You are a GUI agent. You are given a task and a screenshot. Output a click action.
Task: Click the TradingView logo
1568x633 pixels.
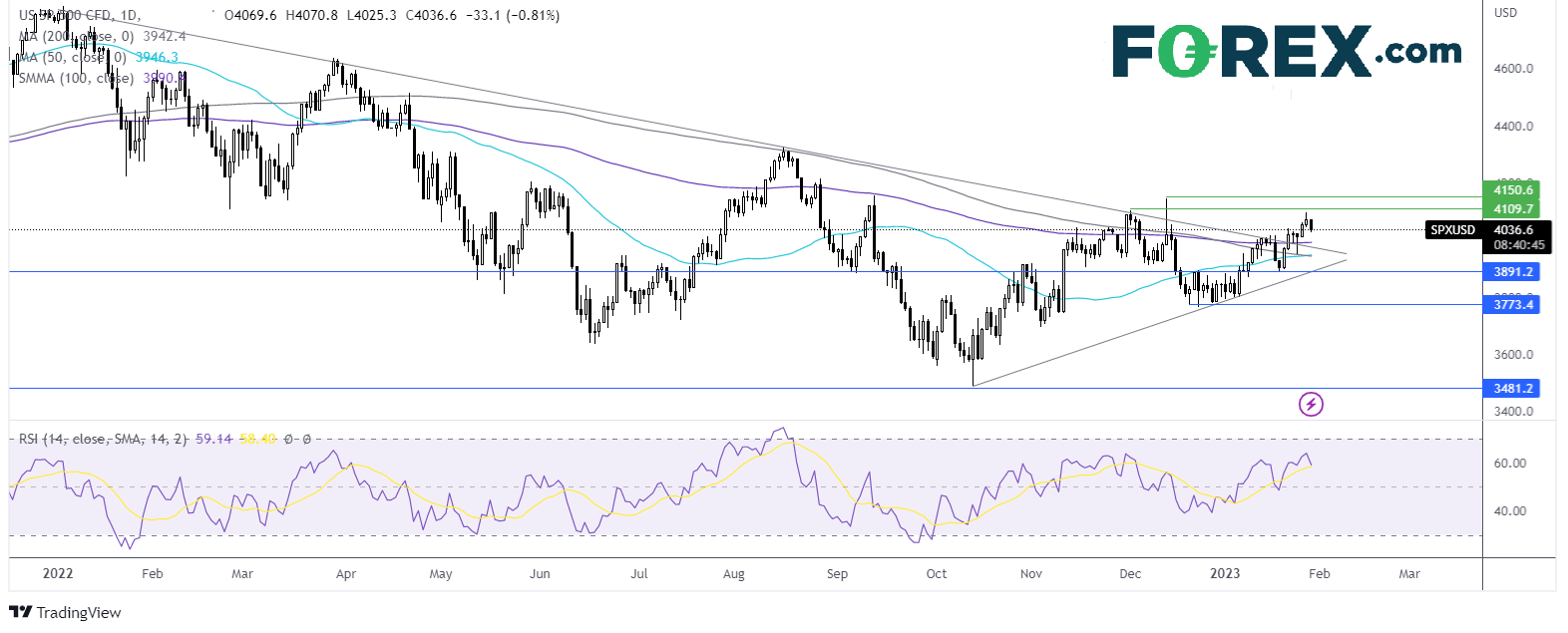coord(65,612)
